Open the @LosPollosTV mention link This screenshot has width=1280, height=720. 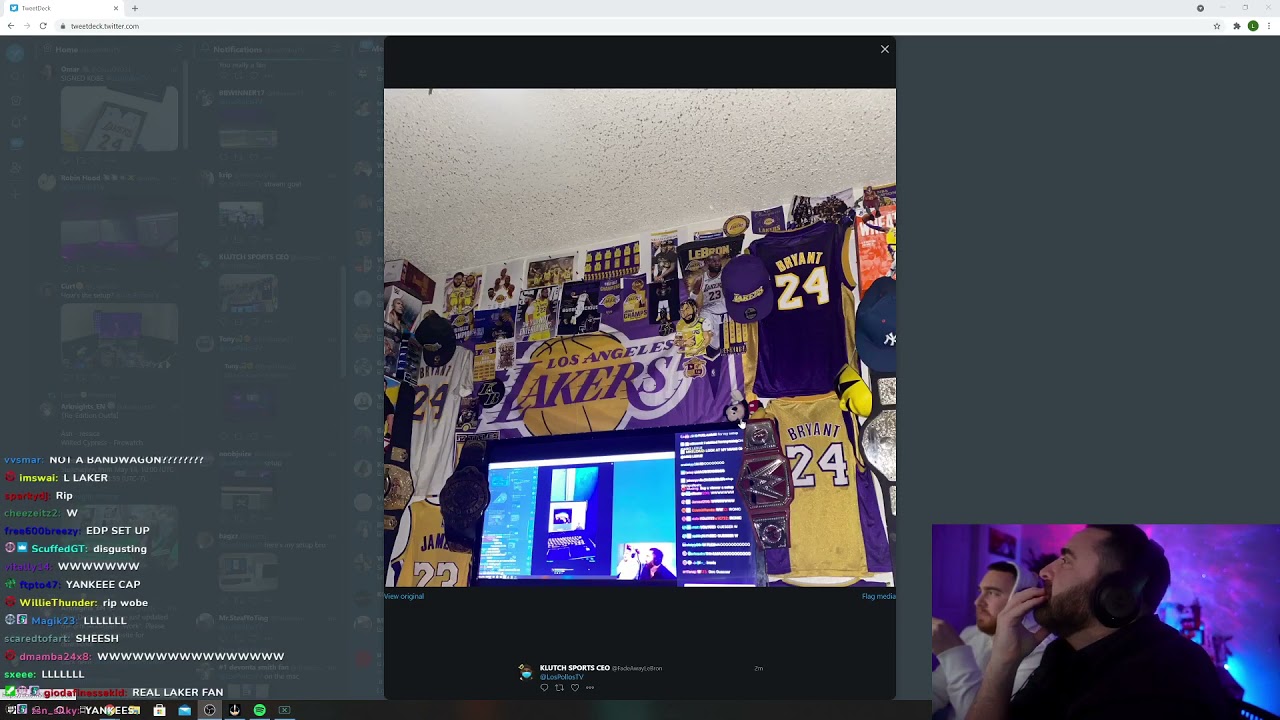562,677
